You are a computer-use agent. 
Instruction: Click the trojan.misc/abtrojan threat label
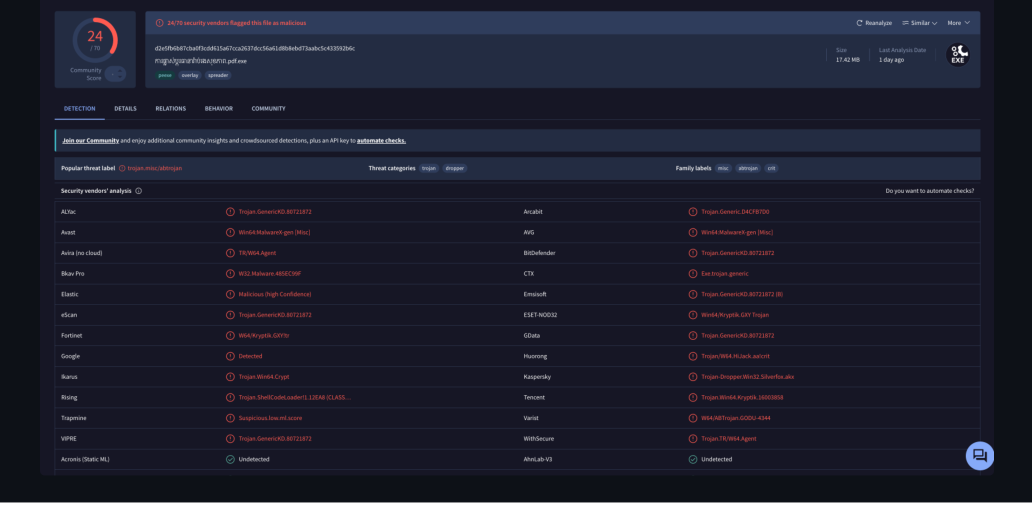[x=155, y=169]
